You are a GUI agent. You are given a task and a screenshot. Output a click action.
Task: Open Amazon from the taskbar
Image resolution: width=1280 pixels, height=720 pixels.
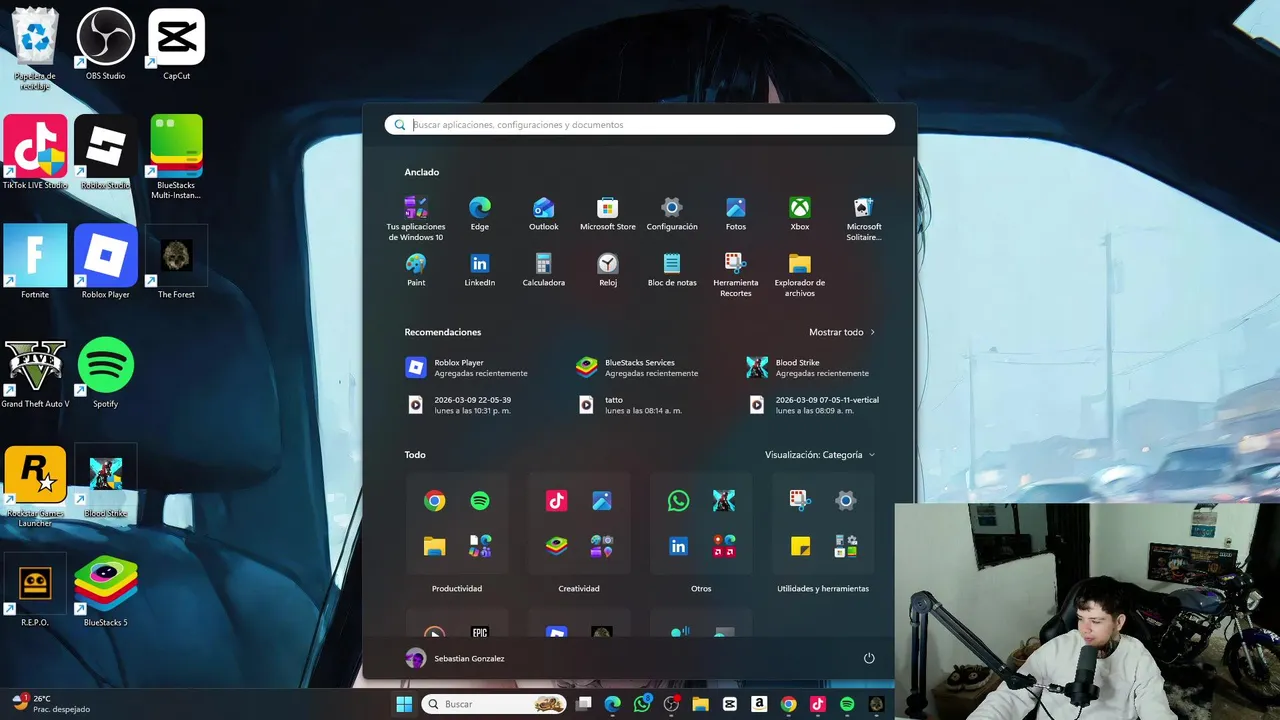pos(759,704)
